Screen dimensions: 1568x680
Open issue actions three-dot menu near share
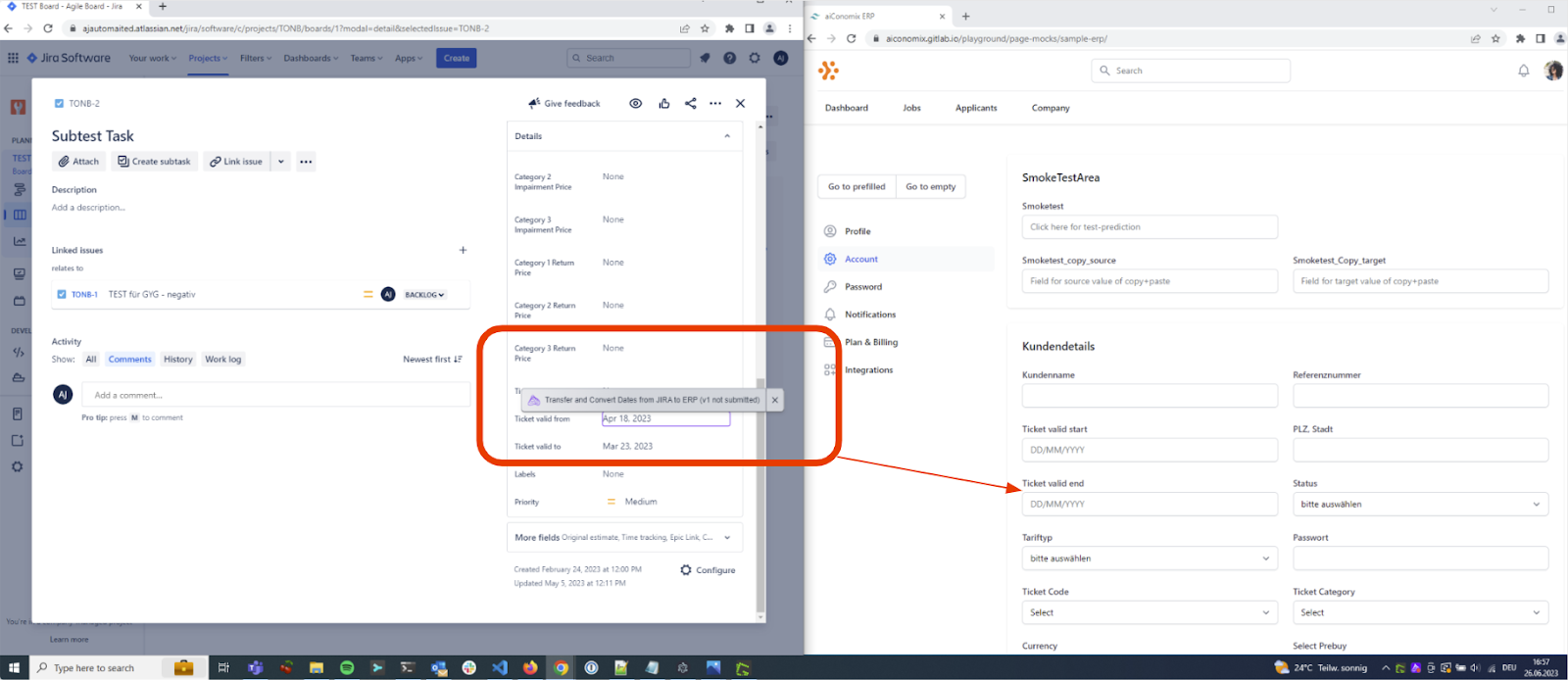click(x=715, y=103)
